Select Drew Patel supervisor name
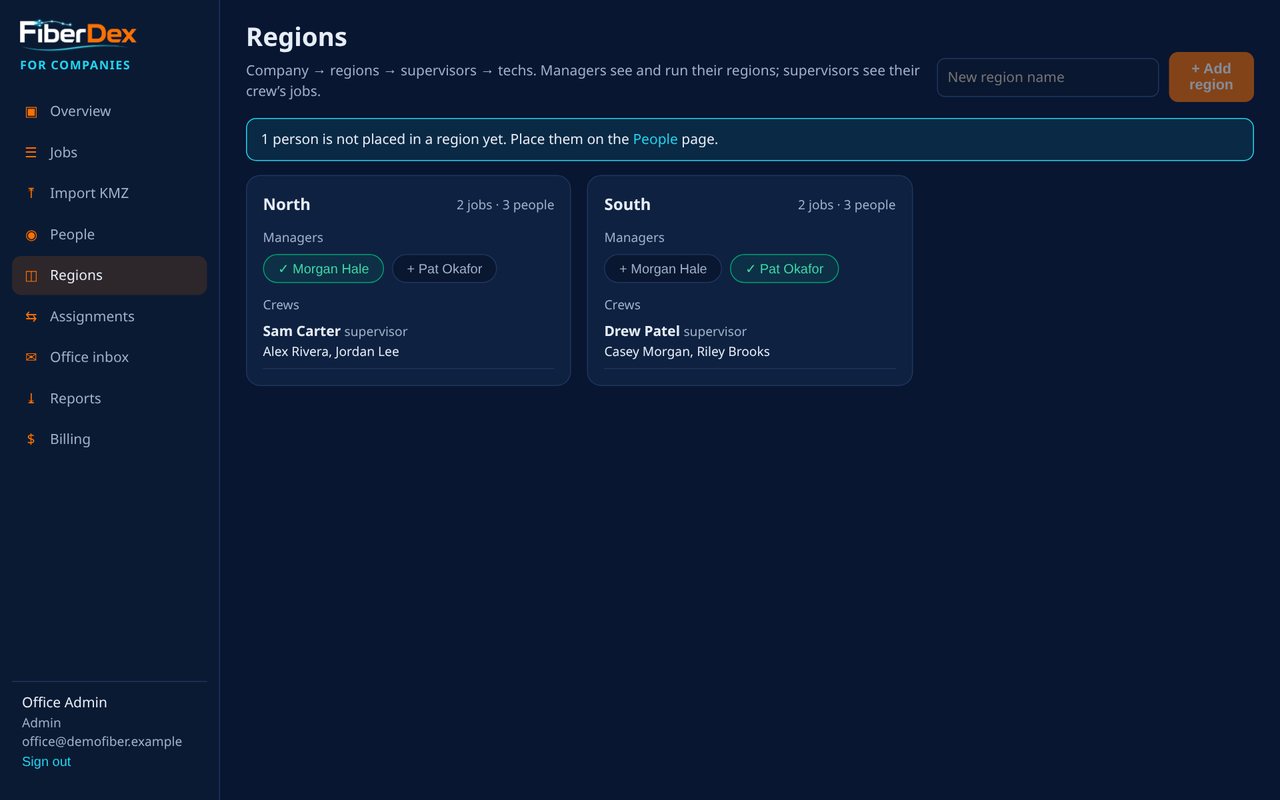The height and width of the screenshot is (800, 1280). (x=642, y=331)
